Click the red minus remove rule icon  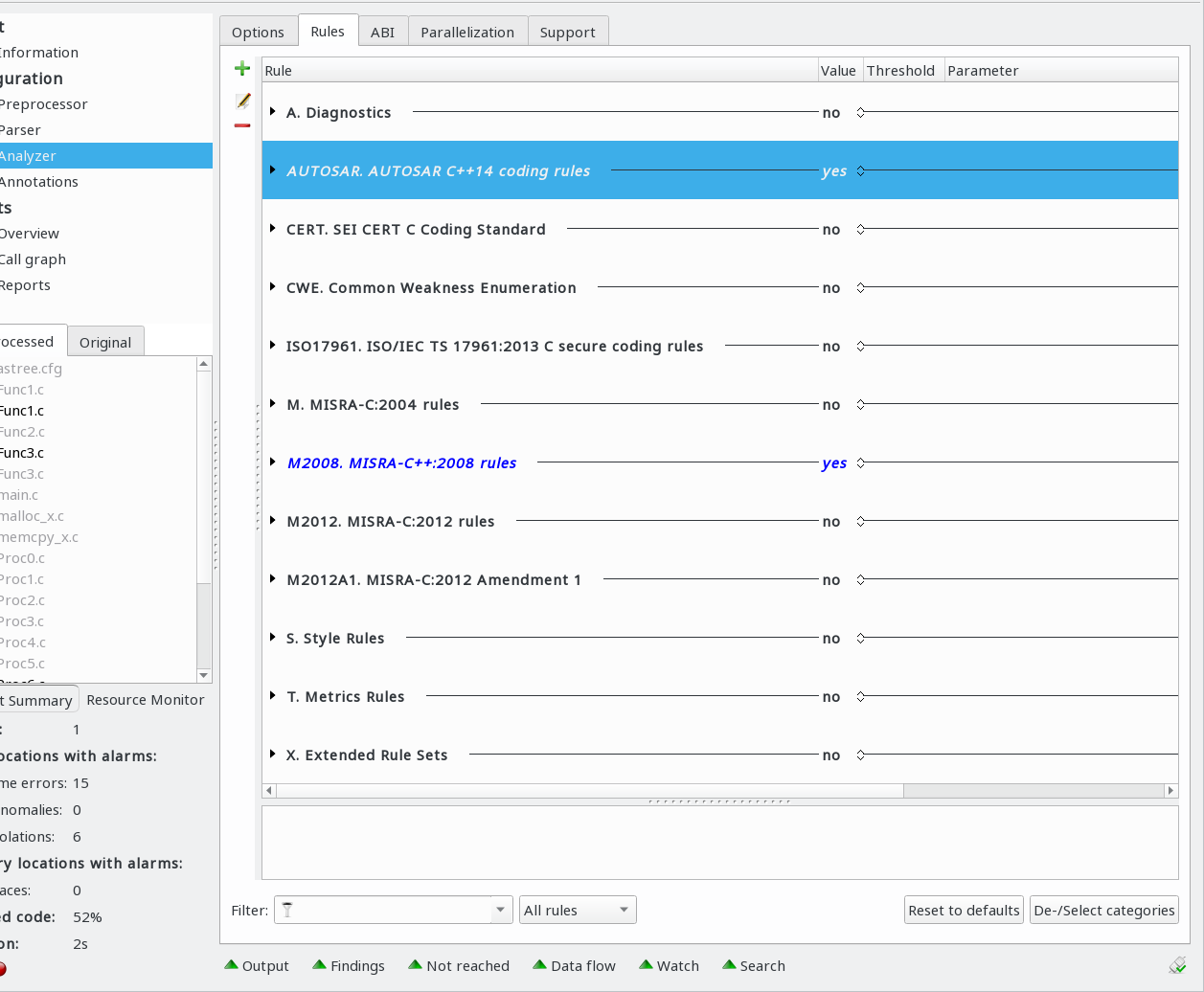(242, 125)
